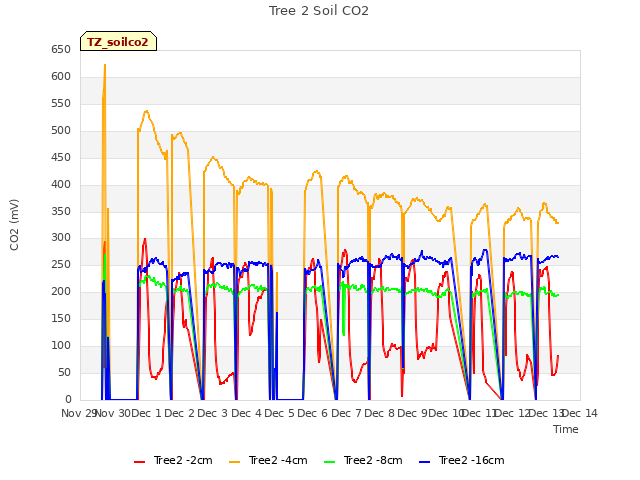Click the 150 y-axis tick label

pos(61,318)
